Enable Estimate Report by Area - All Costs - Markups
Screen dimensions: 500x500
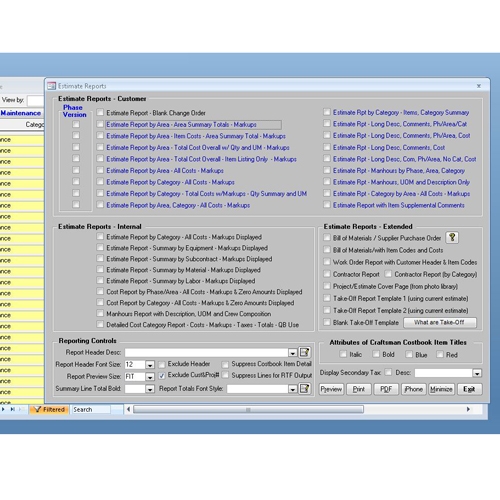(100, 170)
